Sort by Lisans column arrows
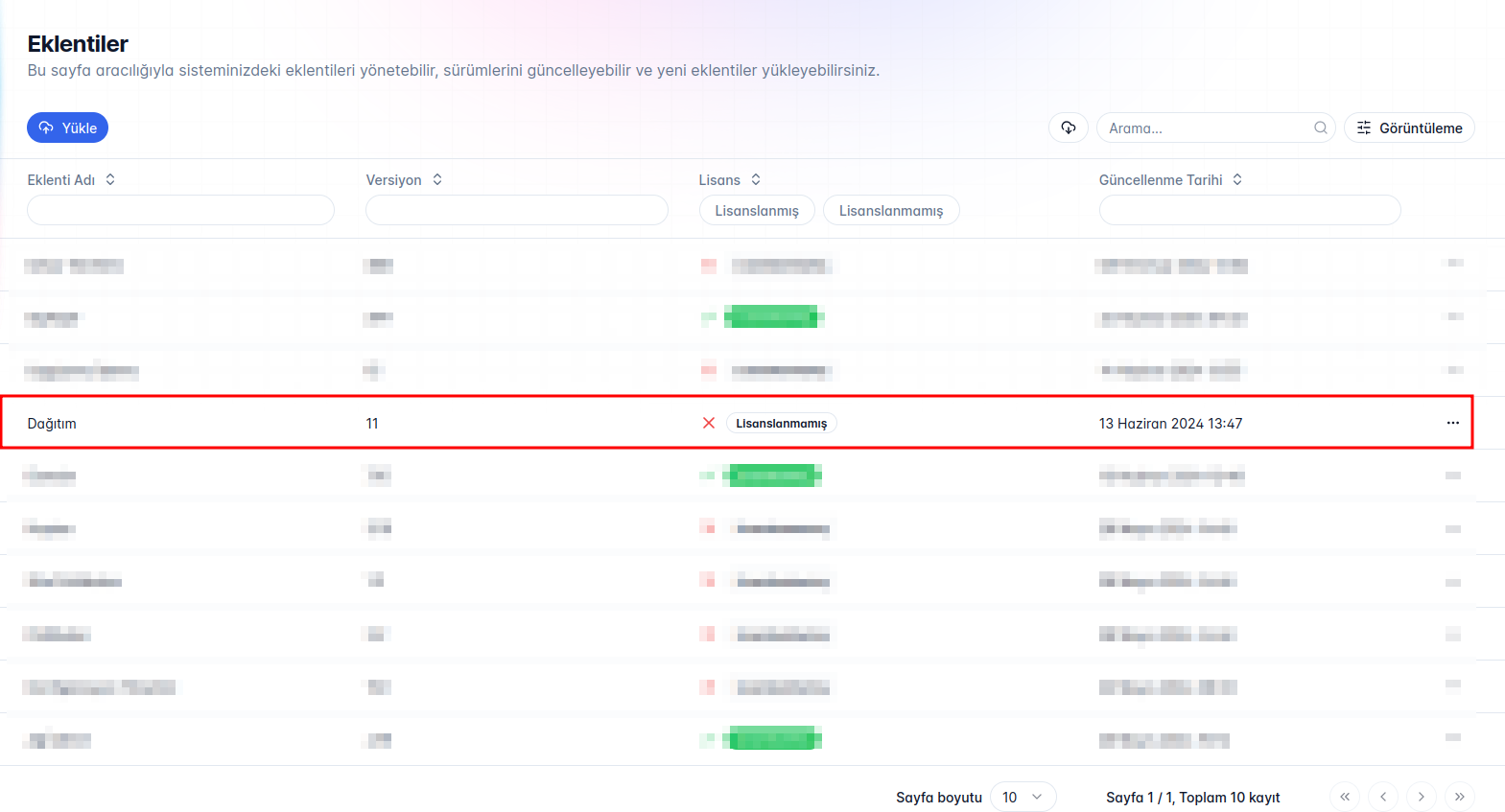 pos(756,179)
